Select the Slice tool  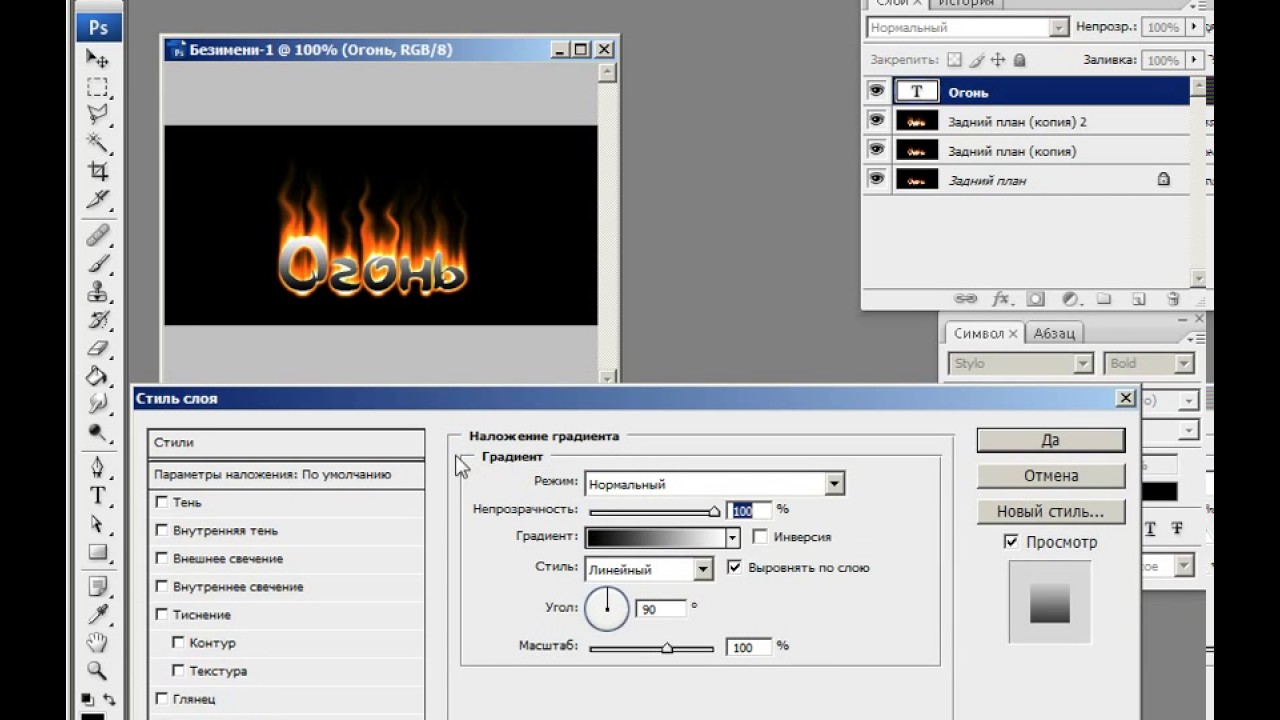pos(97,199)
